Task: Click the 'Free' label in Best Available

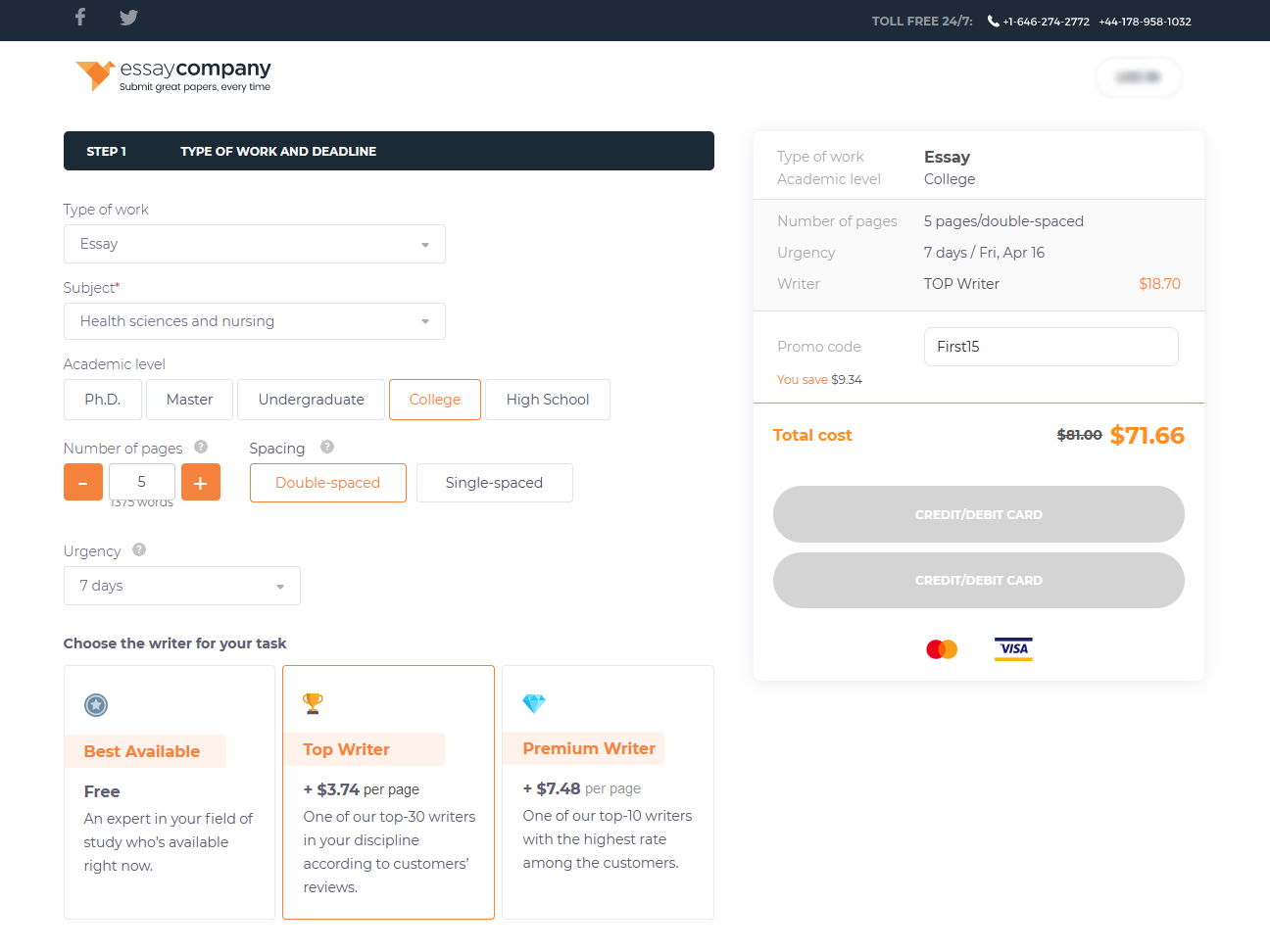Action: click(x=102, y=791)
